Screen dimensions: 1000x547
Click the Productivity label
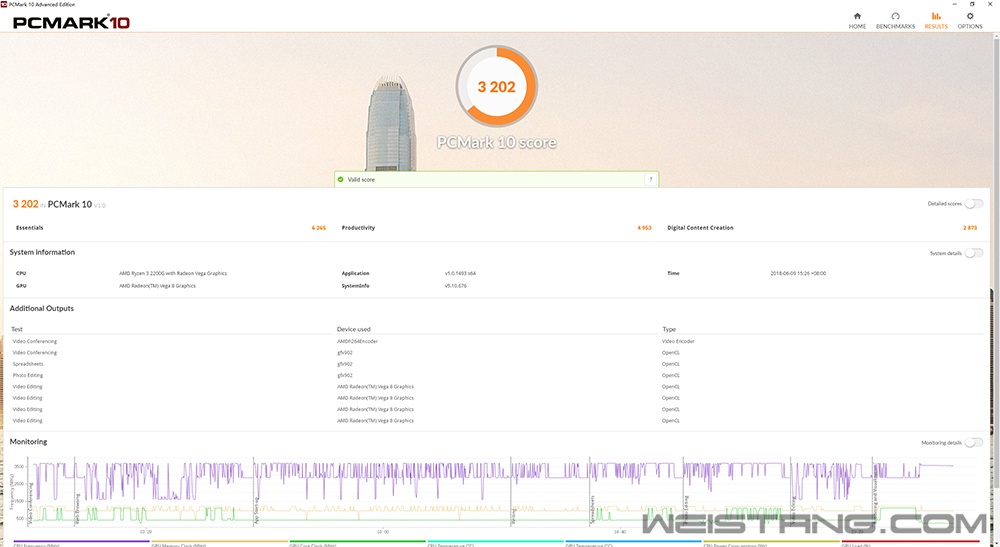click(358, 228)
